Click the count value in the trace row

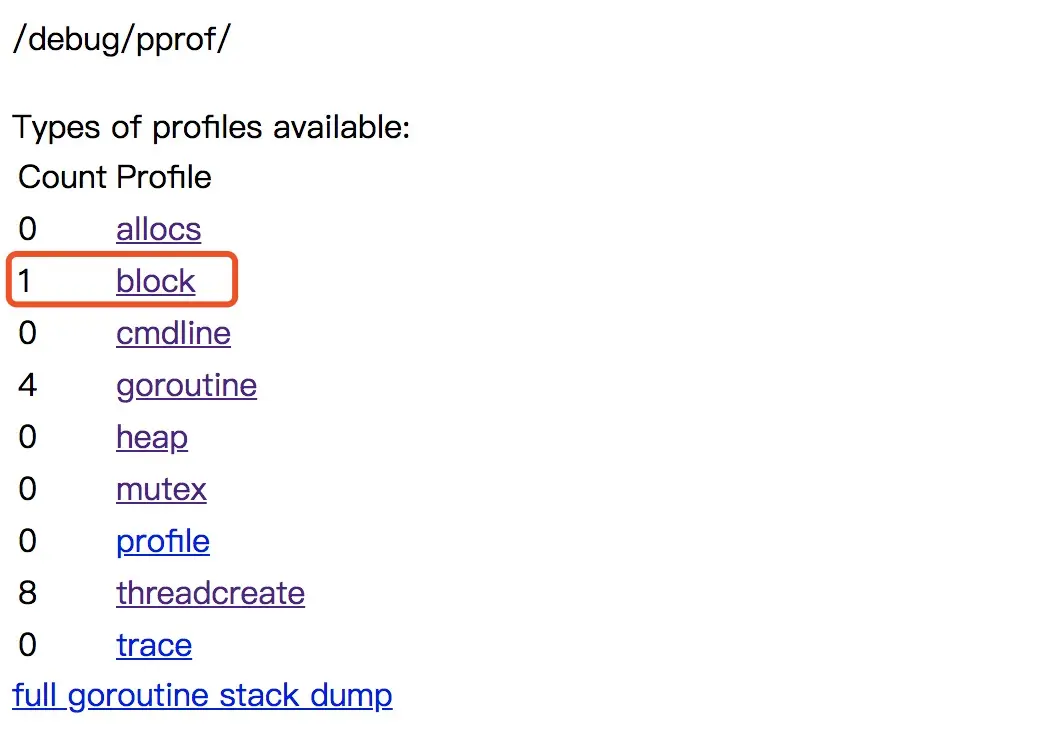27,646
